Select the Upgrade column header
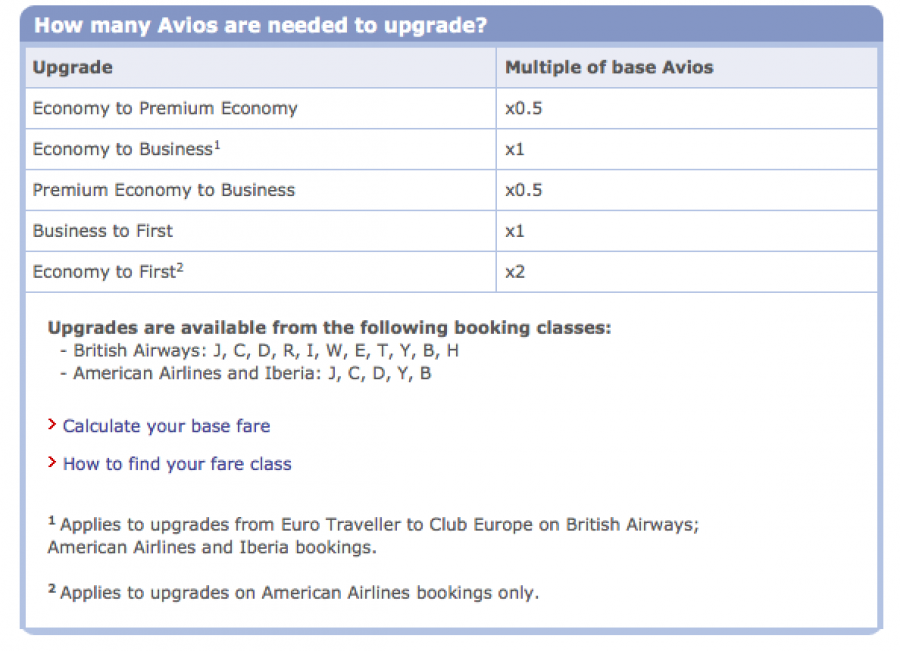The width and height of the screenshot is (900, 651). tap(73, 68)
